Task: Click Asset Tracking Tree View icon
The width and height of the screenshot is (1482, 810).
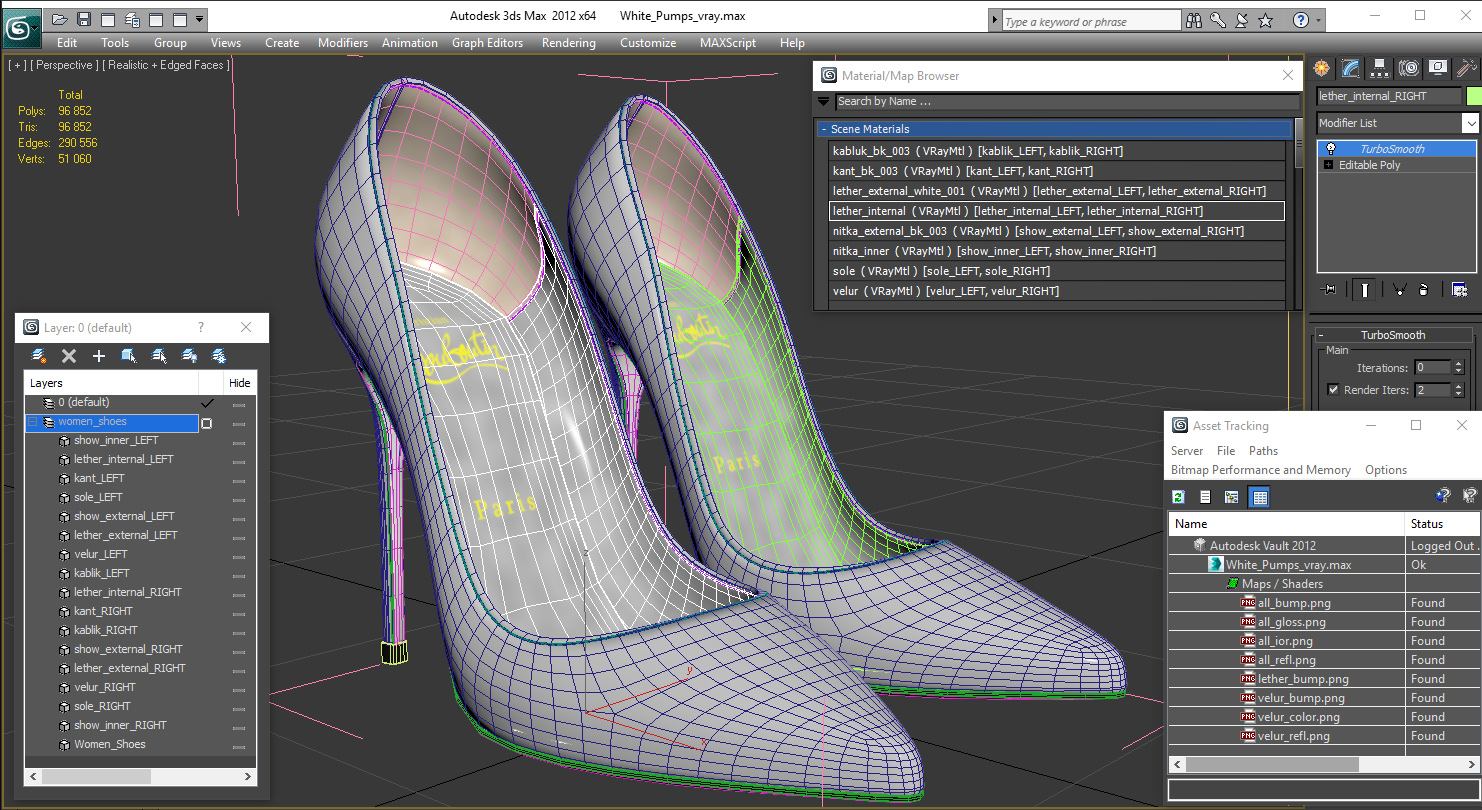Action: coord(1232,497)
